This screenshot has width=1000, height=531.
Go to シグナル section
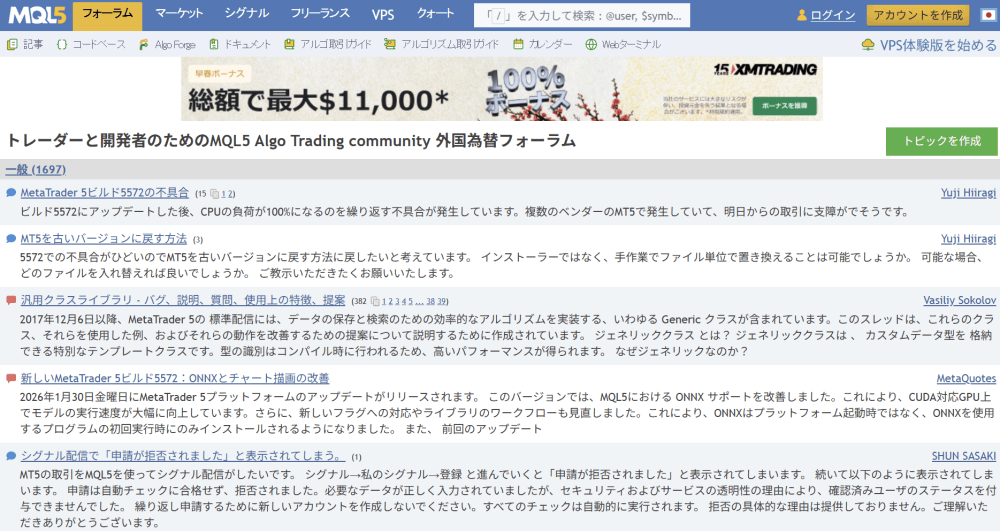[247, 14]
